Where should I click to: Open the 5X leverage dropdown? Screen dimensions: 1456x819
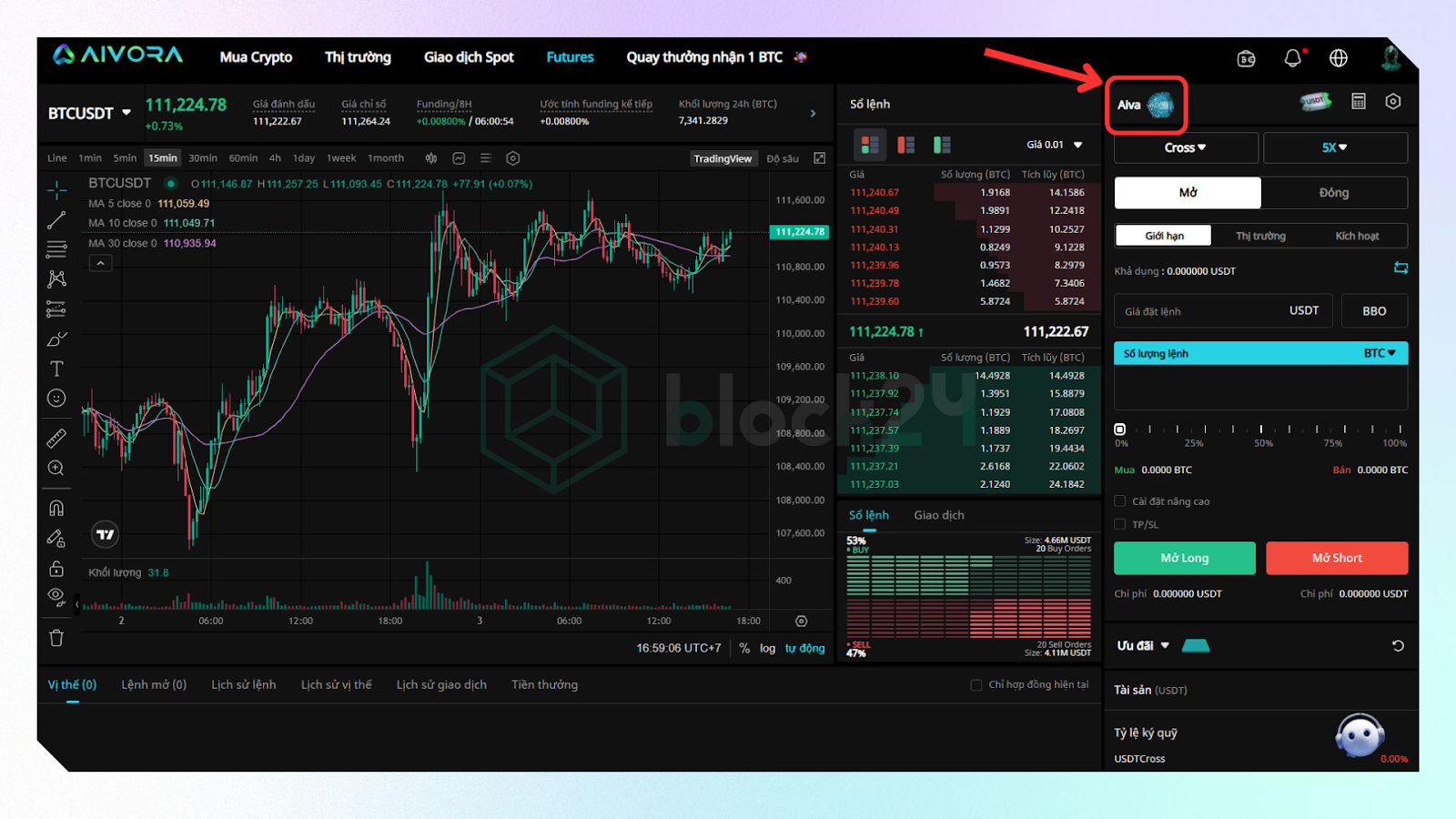(x=1335, y=147)
